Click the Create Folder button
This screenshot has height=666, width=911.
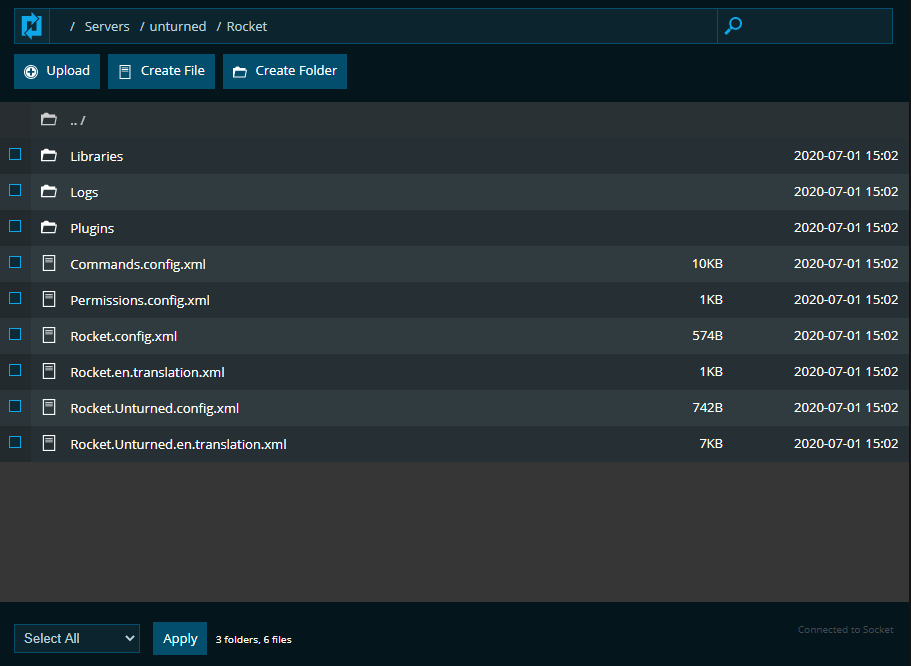point(284,71)
